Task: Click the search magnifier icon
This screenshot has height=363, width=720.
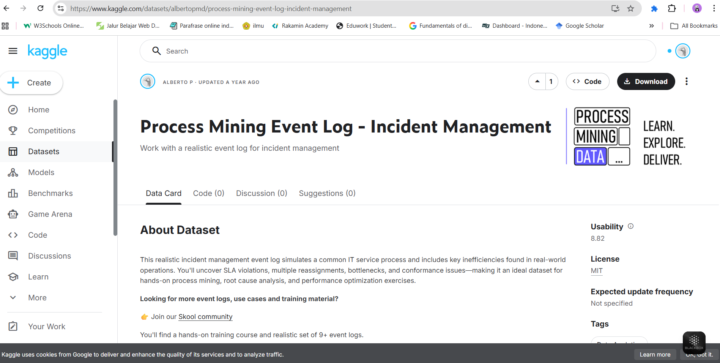Action: click(x=157, y=51)
